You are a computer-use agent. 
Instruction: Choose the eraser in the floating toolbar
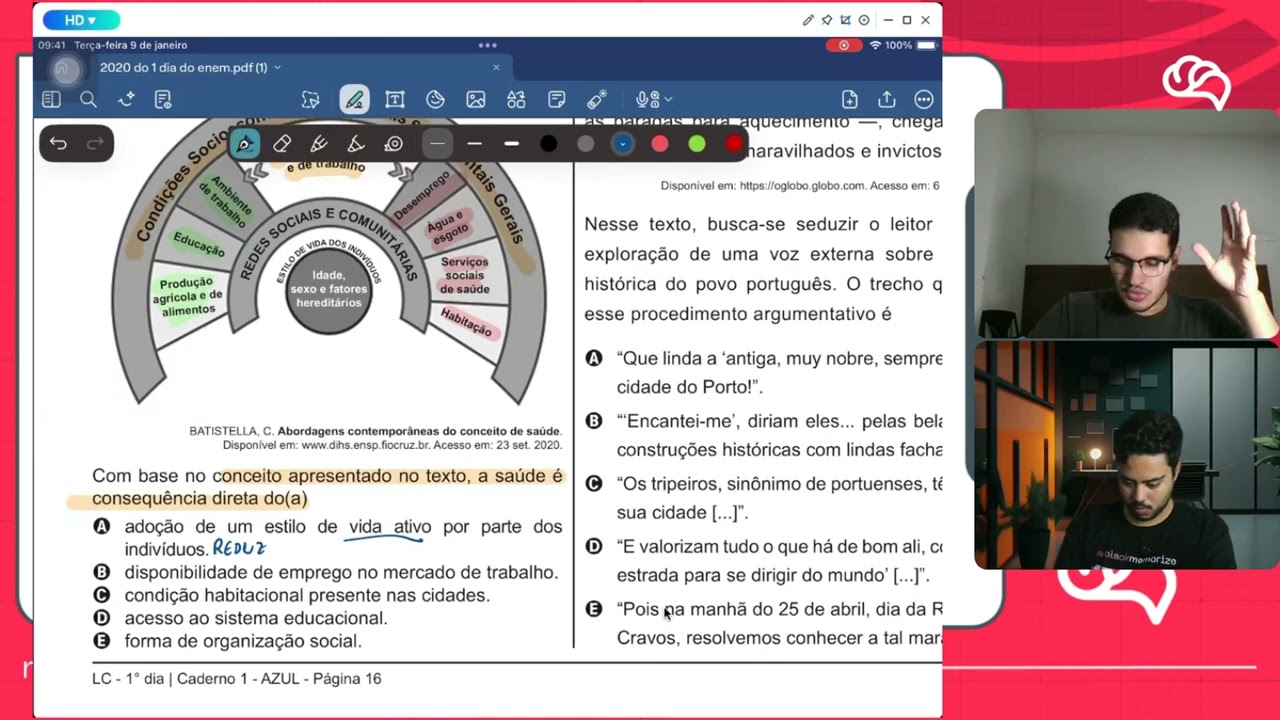pos(282,144)
